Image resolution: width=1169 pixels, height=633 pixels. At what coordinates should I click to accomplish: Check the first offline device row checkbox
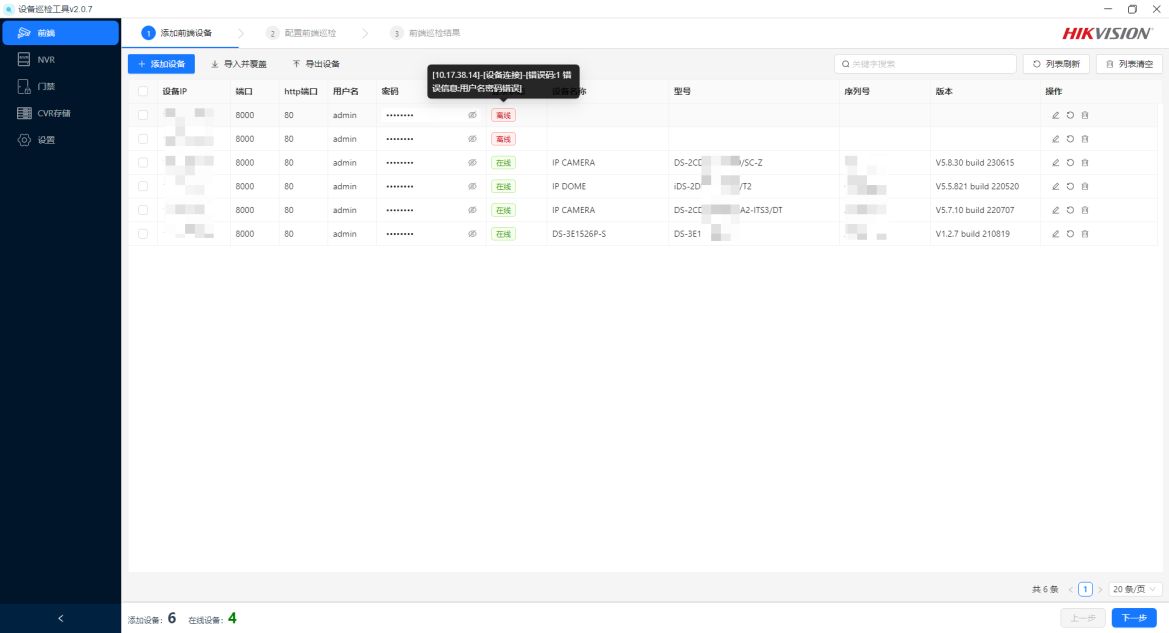point(143,116)
